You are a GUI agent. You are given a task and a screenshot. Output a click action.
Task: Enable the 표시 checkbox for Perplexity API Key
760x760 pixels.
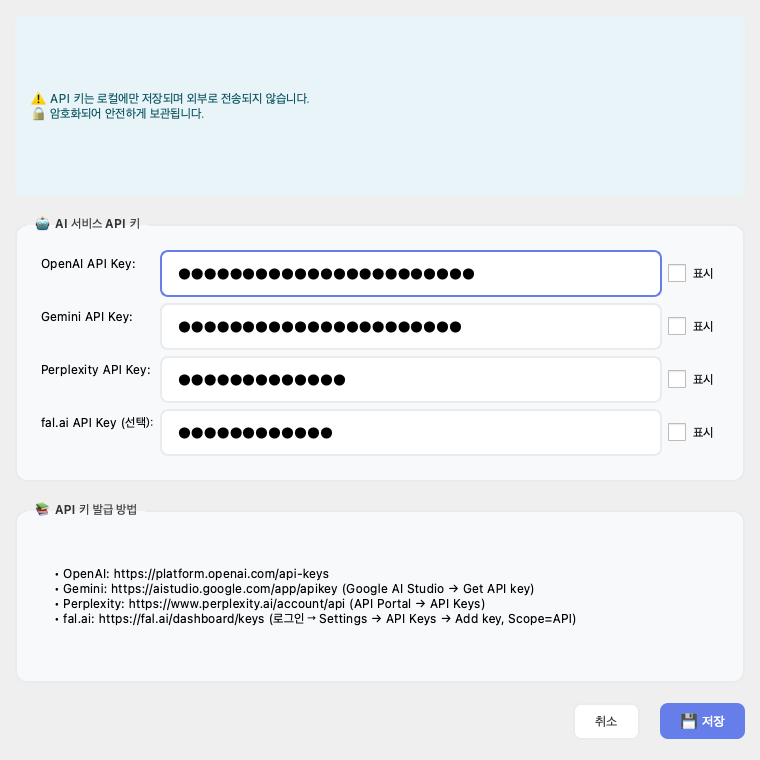coord(677,379)
